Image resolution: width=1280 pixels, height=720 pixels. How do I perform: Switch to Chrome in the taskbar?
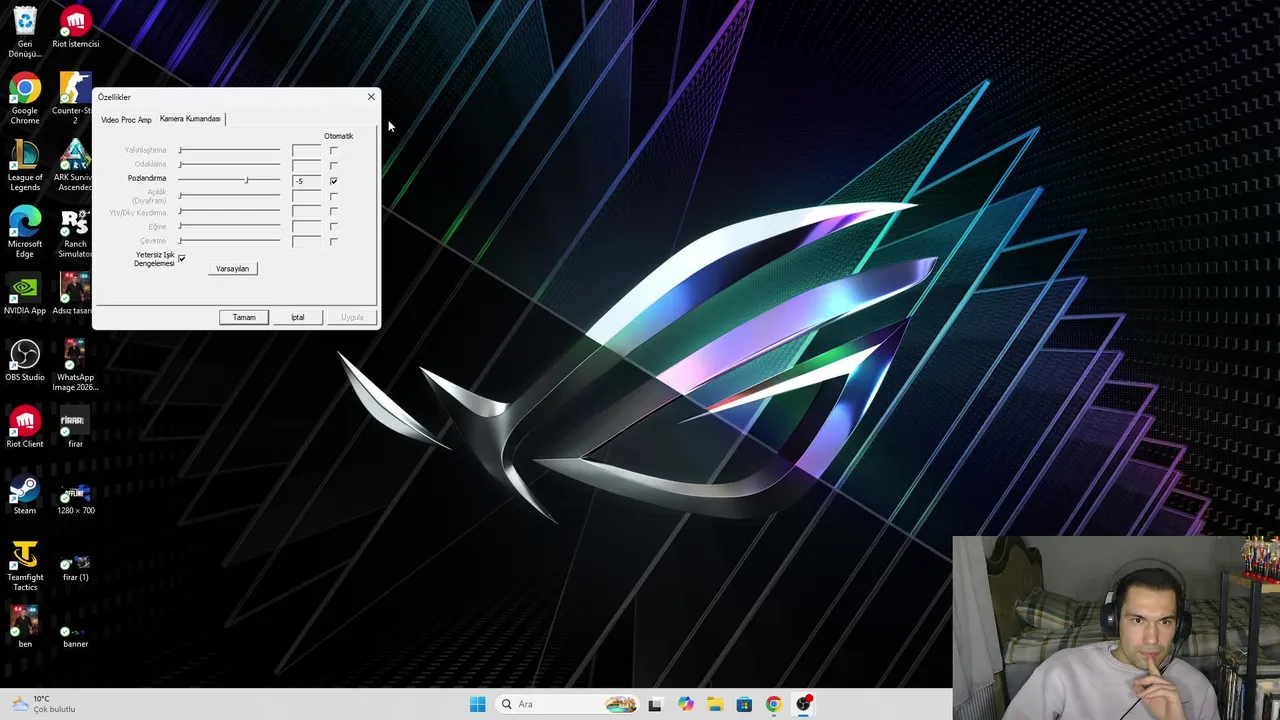773,704
